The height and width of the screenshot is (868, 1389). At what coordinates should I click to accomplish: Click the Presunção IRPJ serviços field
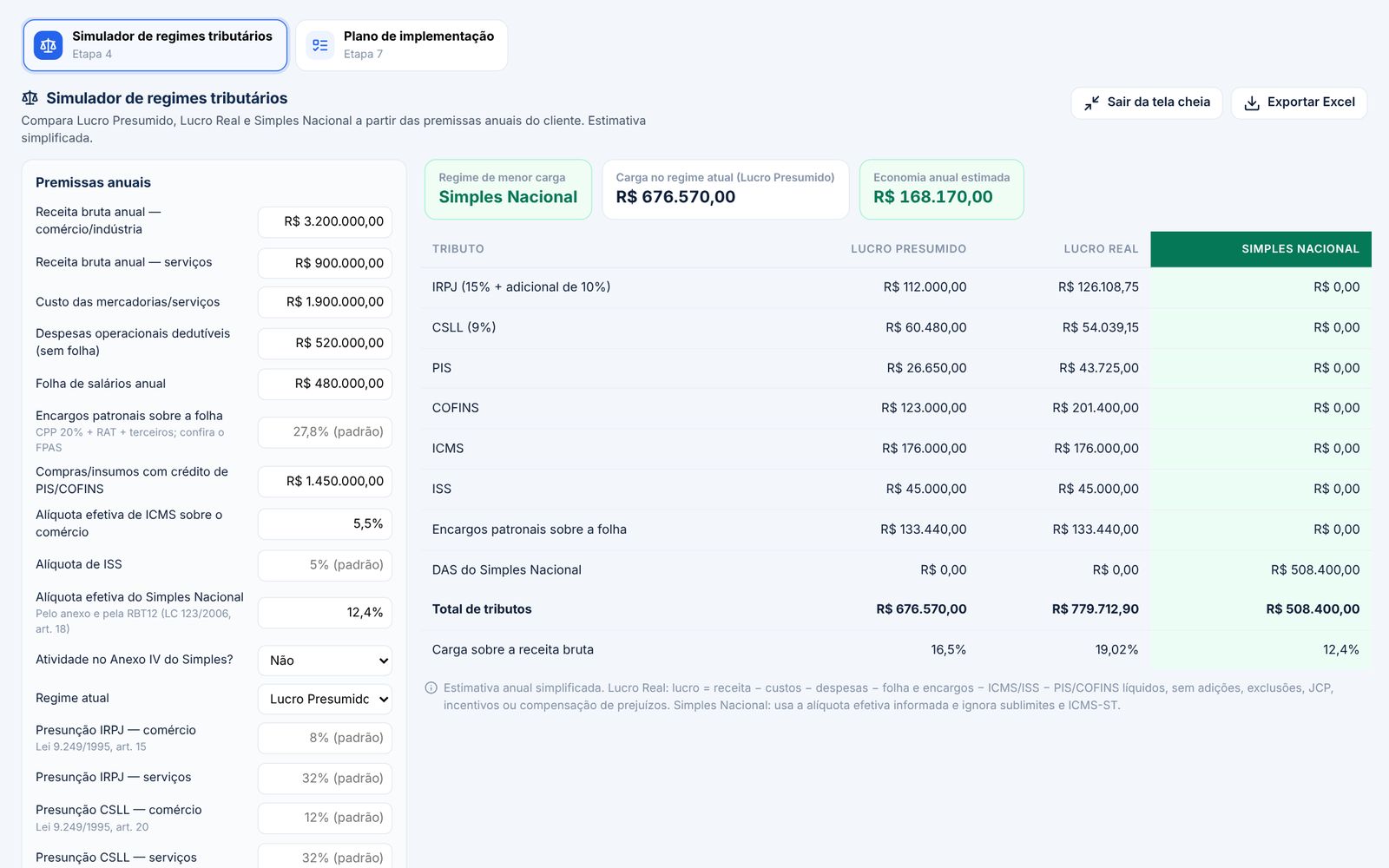pyautogui.click(x=325, y=779)
